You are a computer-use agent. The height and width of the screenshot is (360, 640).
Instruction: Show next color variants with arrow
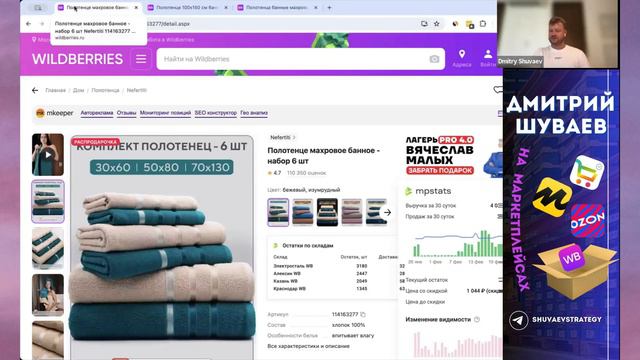pos(387,212)
